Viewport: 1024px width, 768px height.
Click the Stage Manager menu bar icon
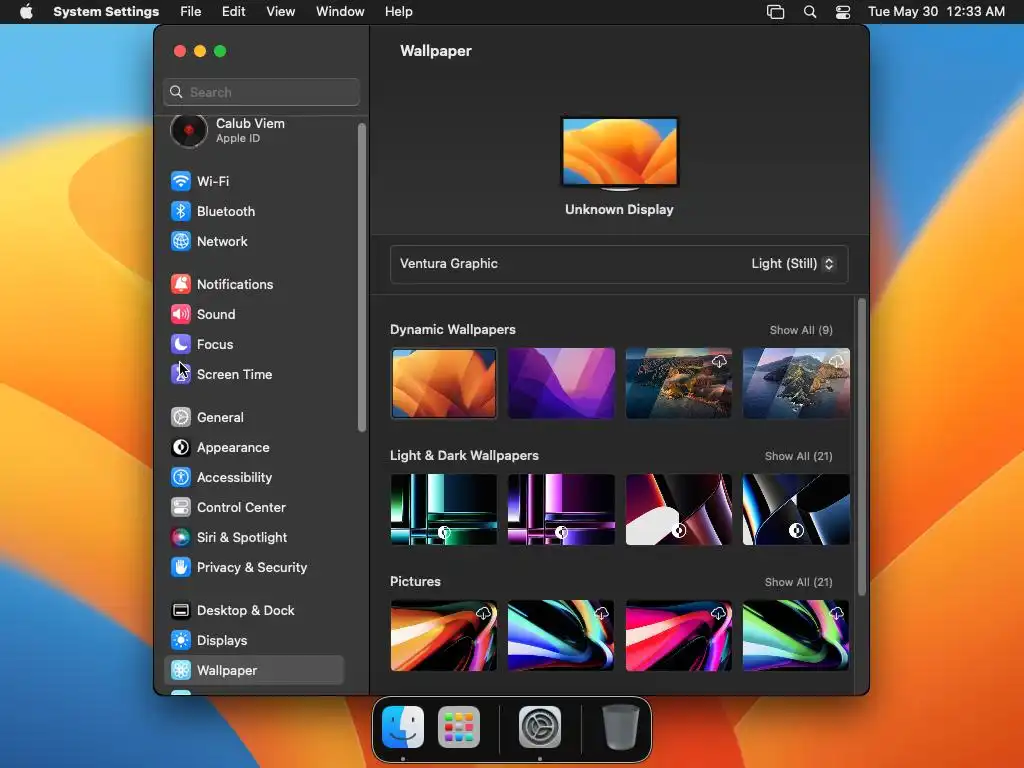[x=775, y=12]
